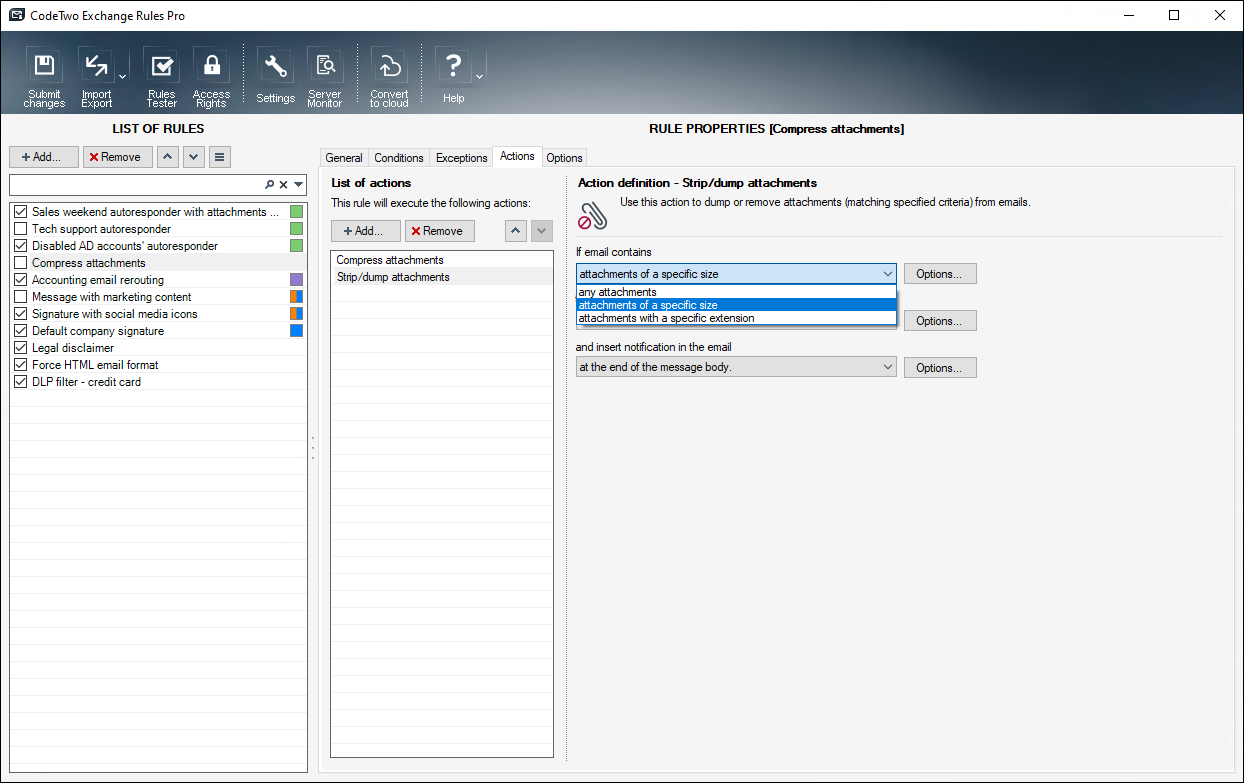Collapse the 'If email contains' combo box
This screenshot has height=783, width=1244.
coord(736,274)
